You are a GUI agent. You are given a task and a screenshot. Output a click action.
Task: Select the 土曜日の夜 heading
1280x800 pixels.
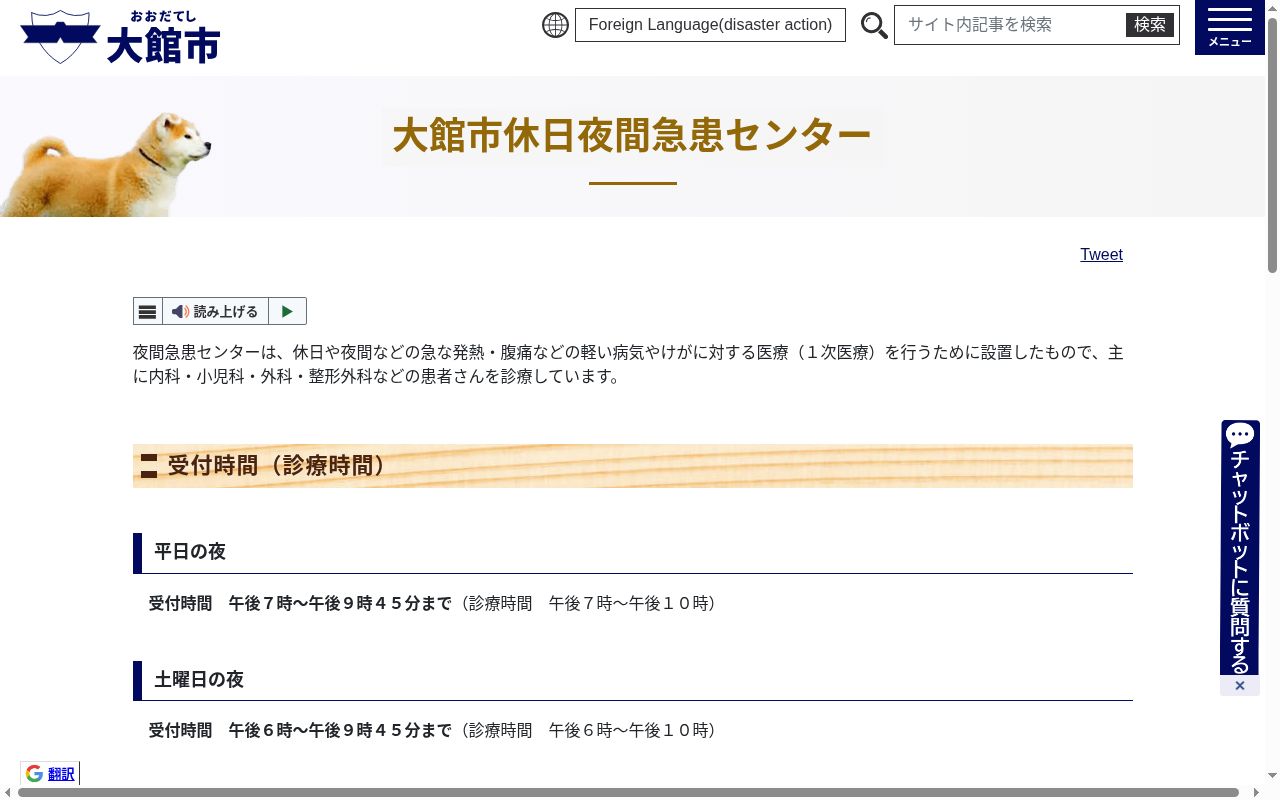coord(199,680)
